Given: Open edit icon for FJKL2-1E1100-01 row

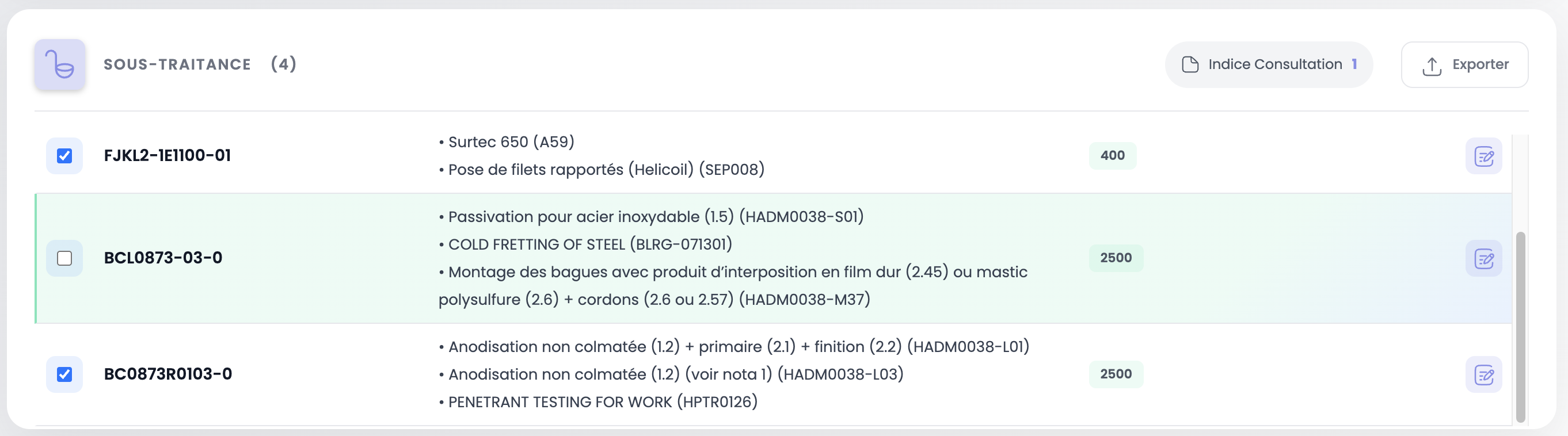Looking at the screenshot, I should coord(1483,156).
